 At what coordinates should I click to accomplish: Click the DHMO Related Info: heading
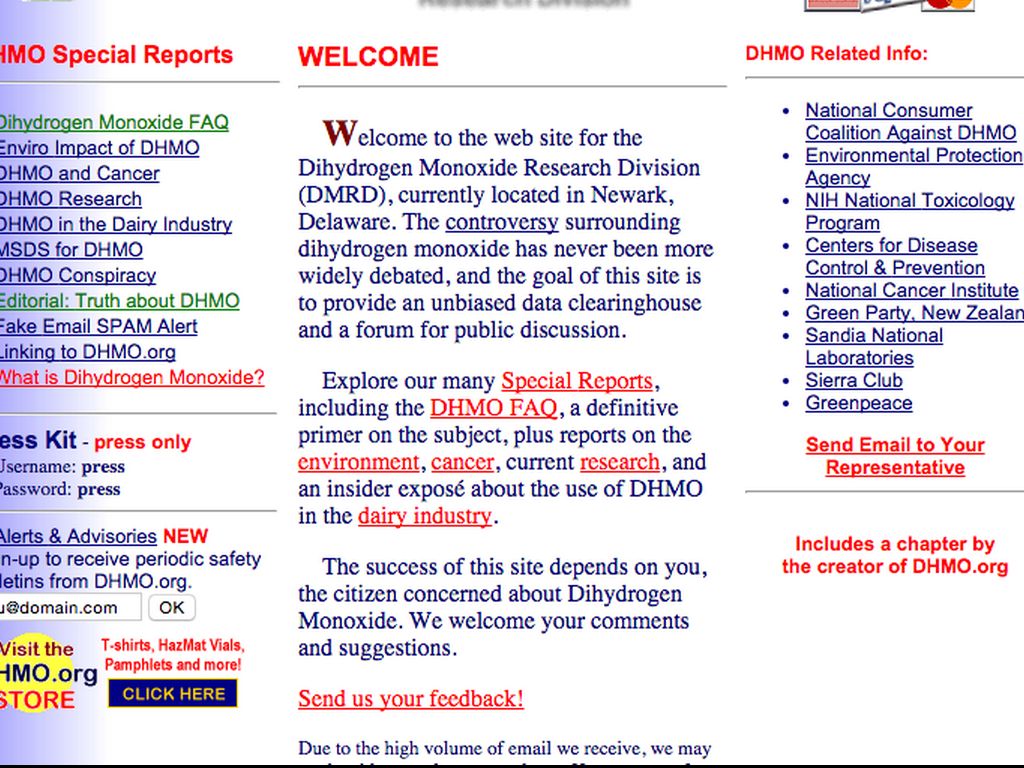(x=837, y=53)
